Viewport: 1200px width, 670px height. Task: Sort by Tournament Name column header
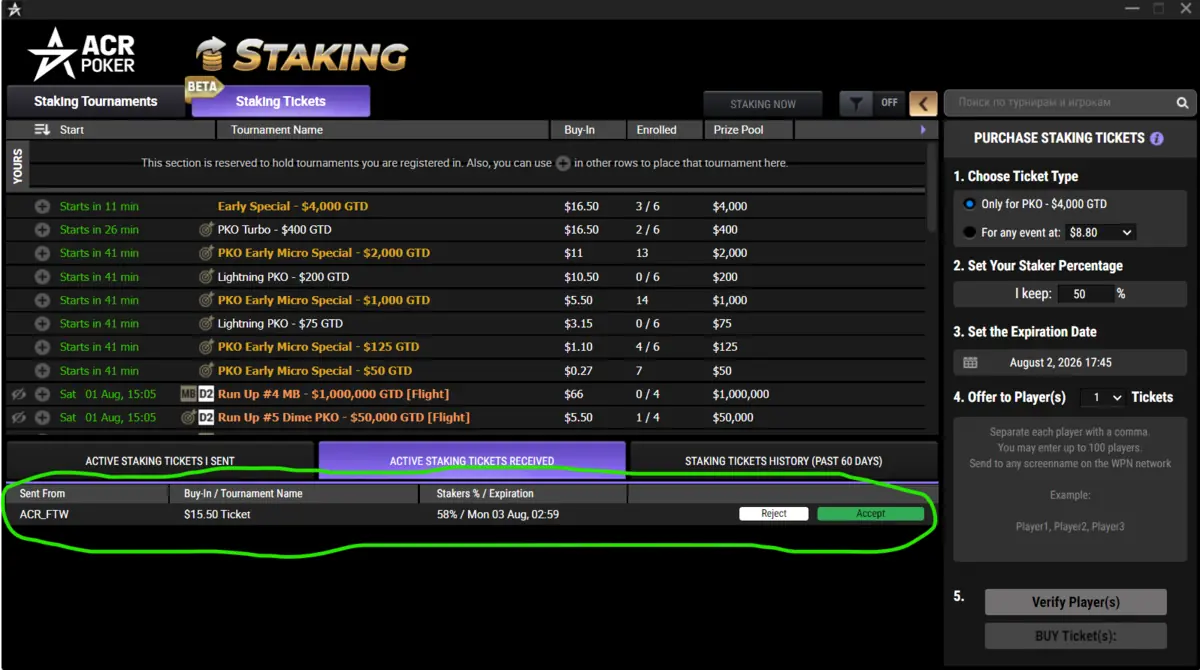pos(383,130)
